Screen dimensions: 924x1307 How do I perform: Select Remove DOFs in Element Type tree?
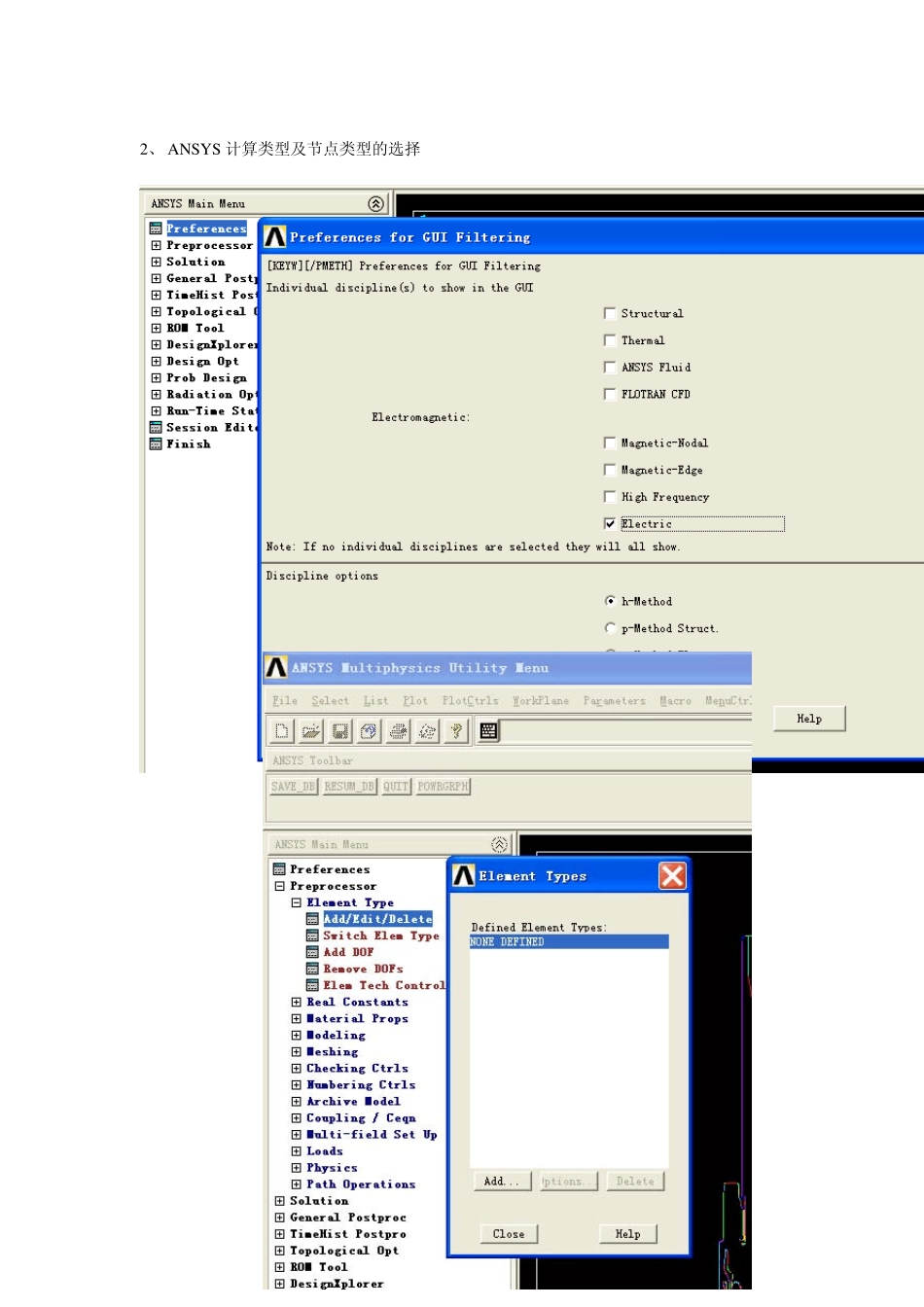355,969
